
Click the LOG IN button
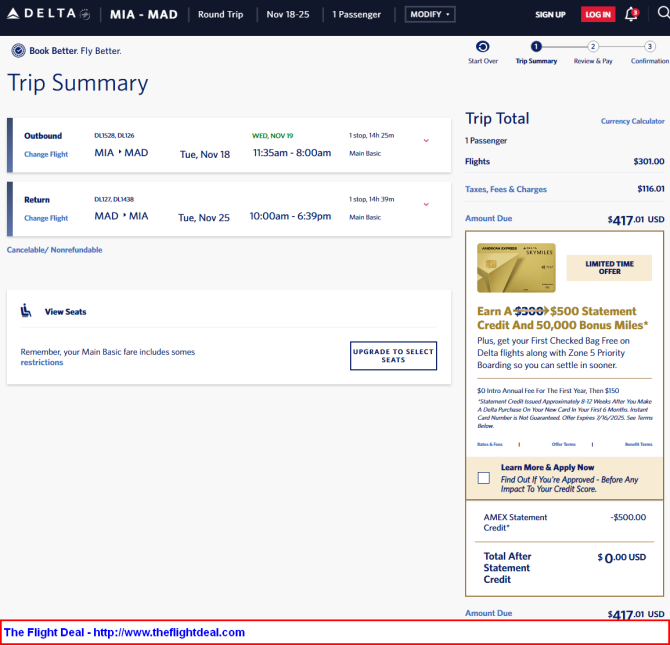(x=598, y=15)
